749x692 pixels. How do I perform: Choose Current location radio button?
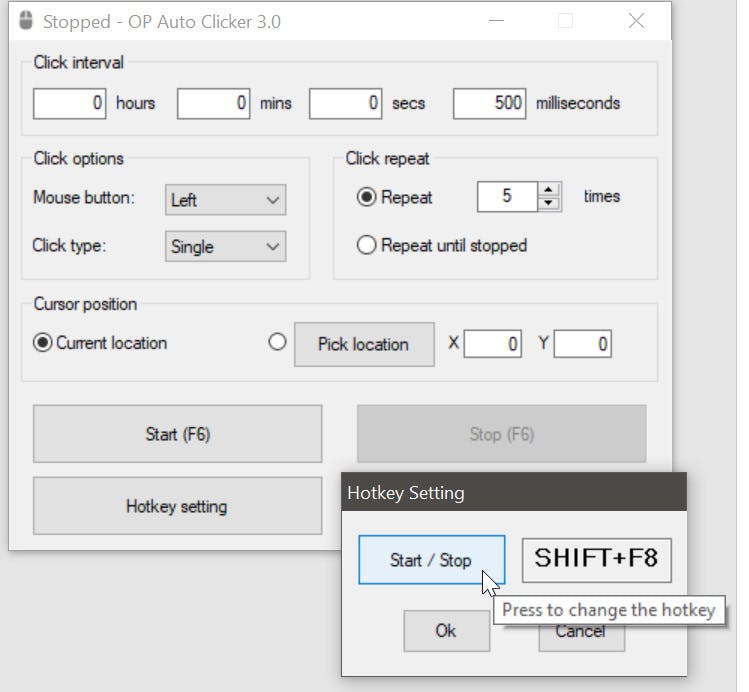pyautogui.click(x=42, y=343)
